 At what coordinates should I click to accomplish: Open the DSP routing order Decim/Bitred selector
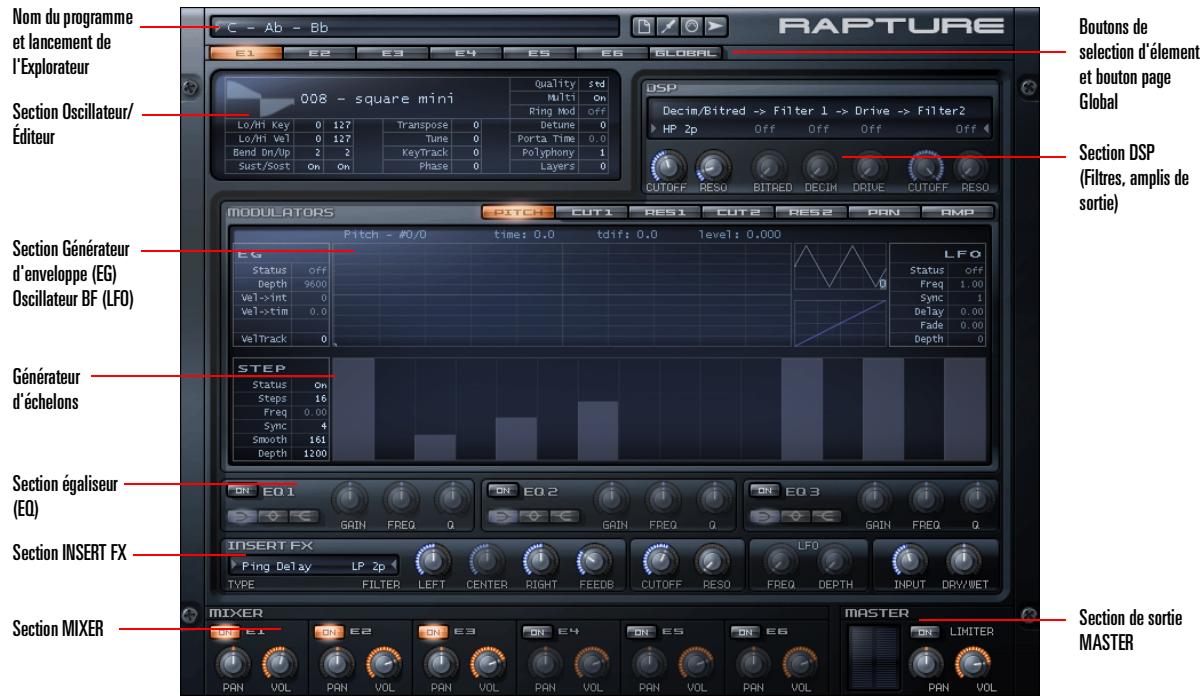[814, 112]
